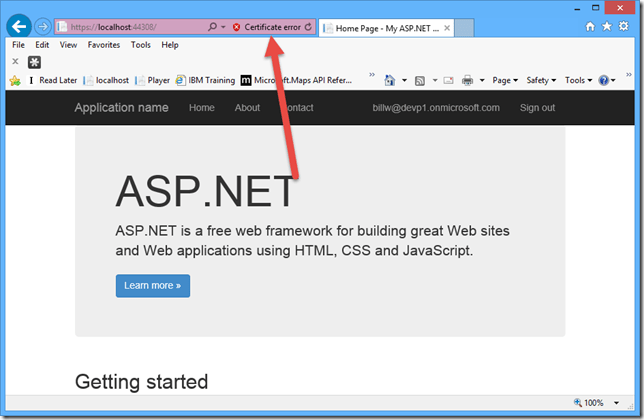This screenshot has height=420, width=644.
Task: Click the browser Back arrow button
Action: click(19, 27)
